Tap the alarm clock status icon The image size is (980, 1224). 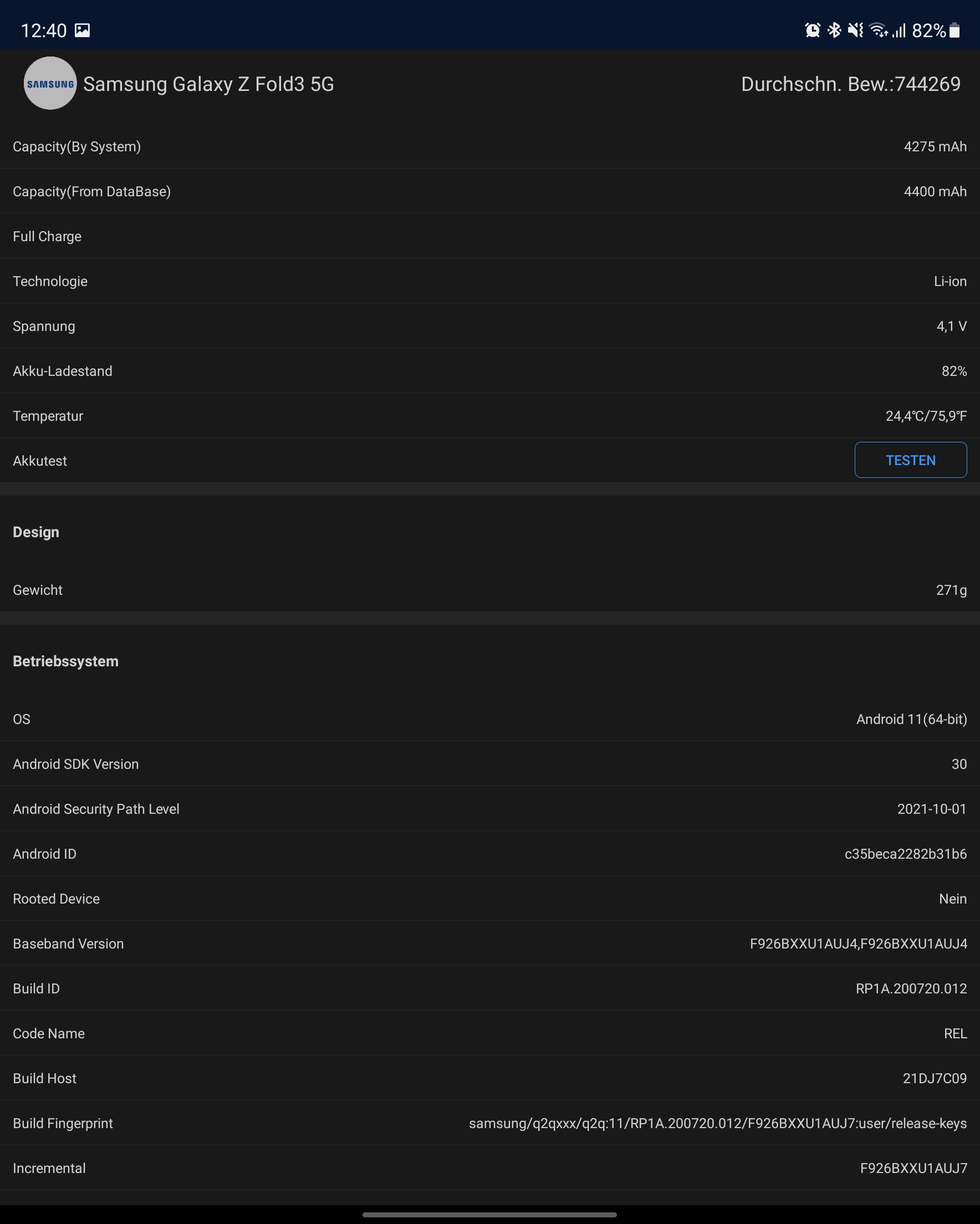pos(813,30)
